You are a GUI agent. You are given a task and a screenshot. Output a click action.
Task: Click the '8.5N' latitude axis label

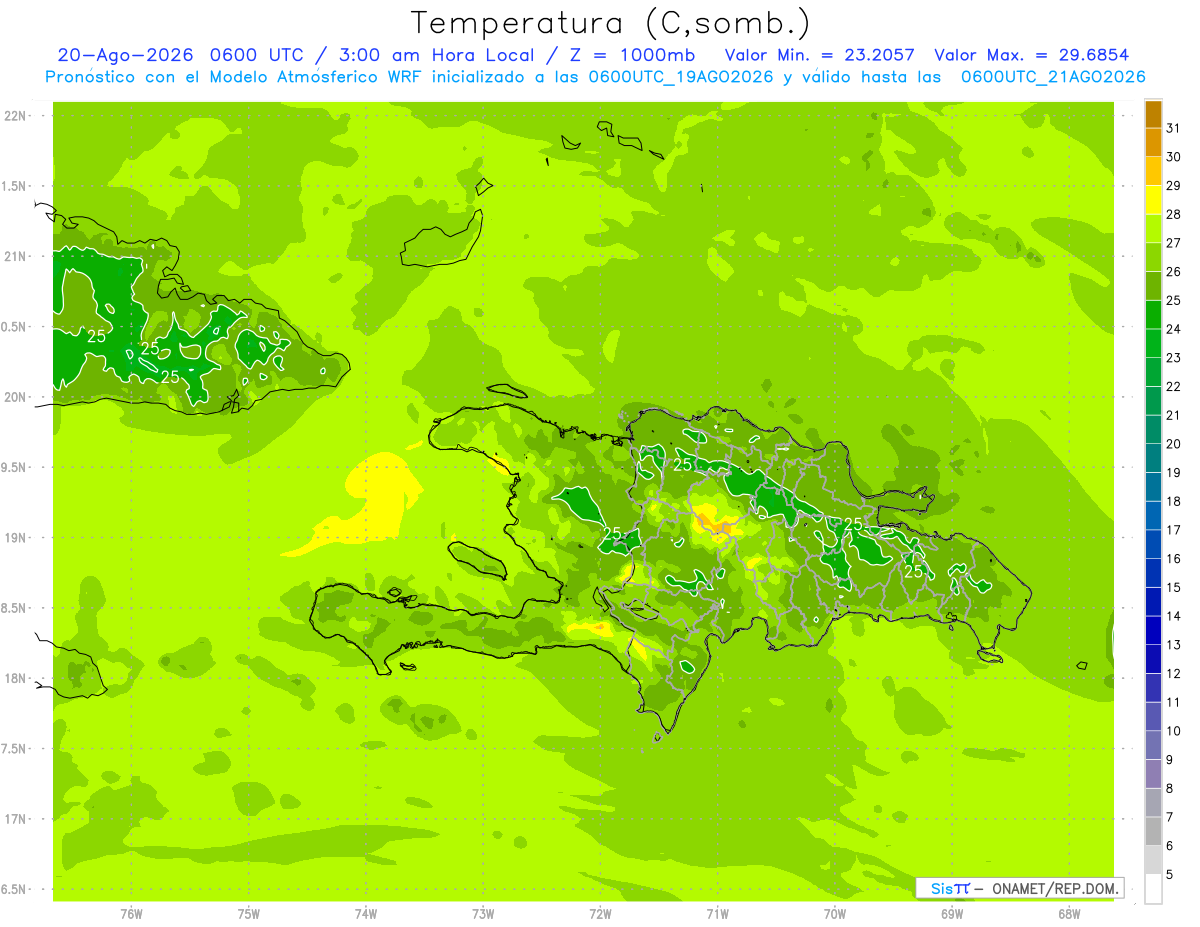tap(15, 608)
